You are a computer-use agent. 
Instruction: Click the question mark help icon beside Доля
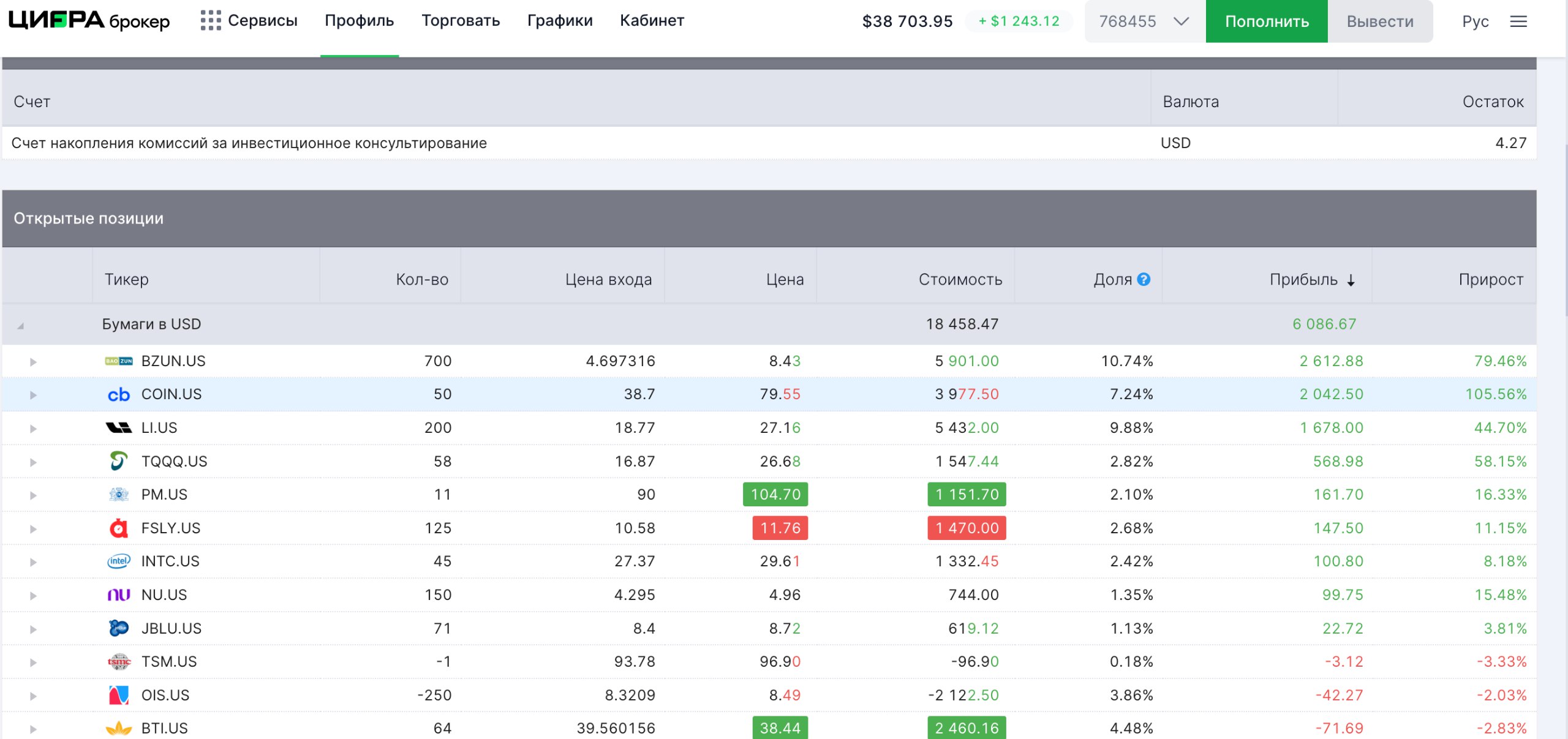[1143, 280]
